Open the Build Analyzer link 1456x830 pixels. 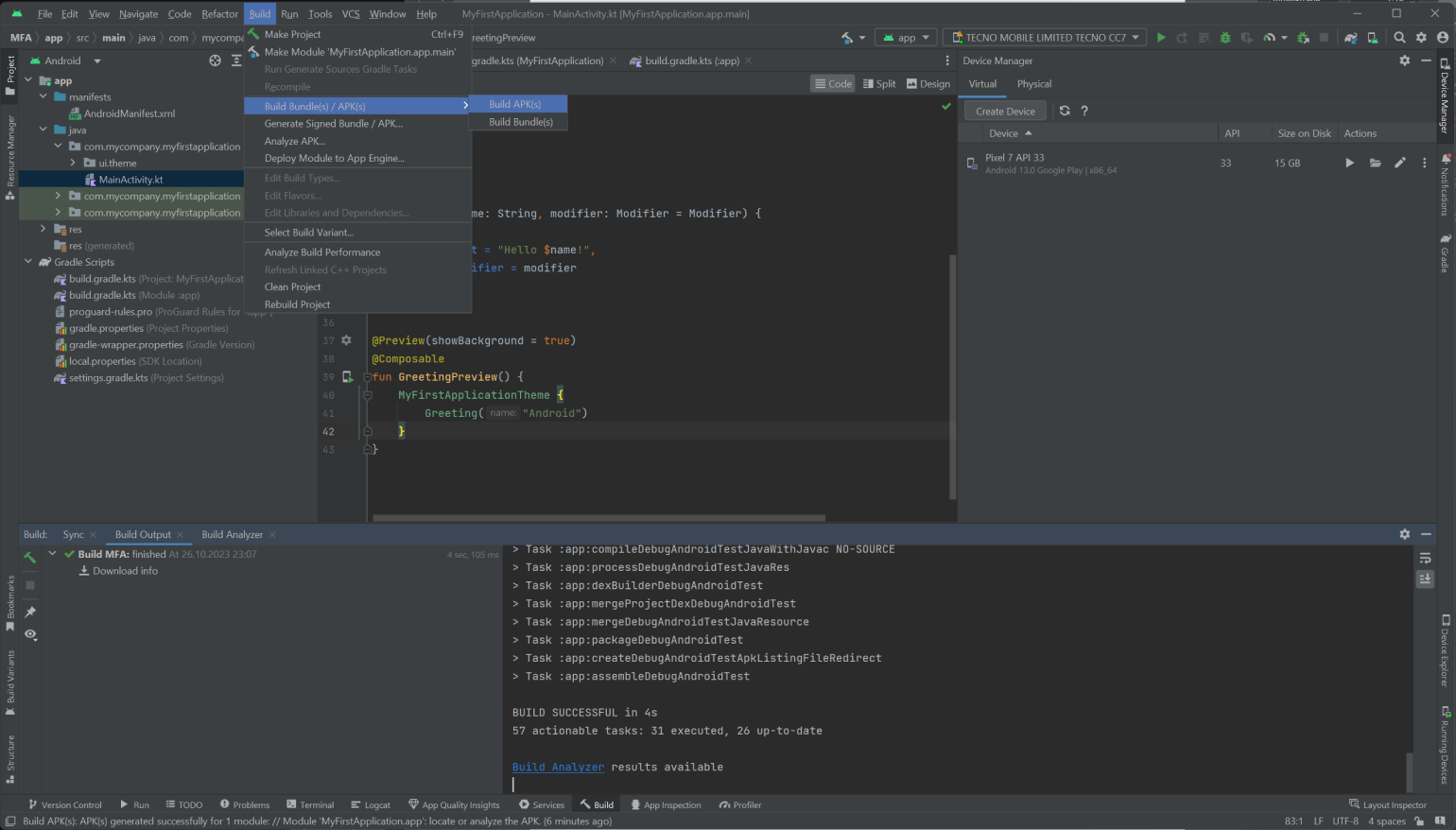pos(558,767)
